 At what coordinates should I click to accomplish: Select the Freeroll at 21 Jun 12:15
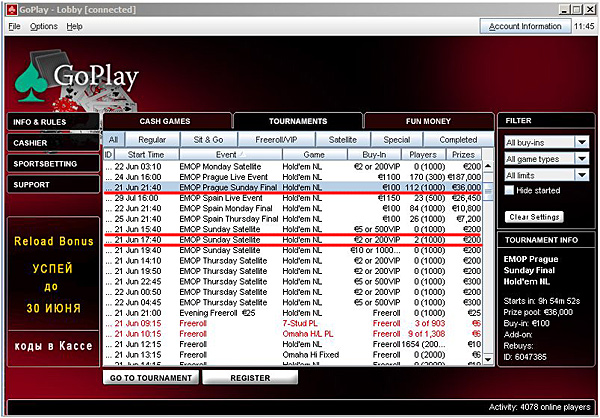[293, 344]
